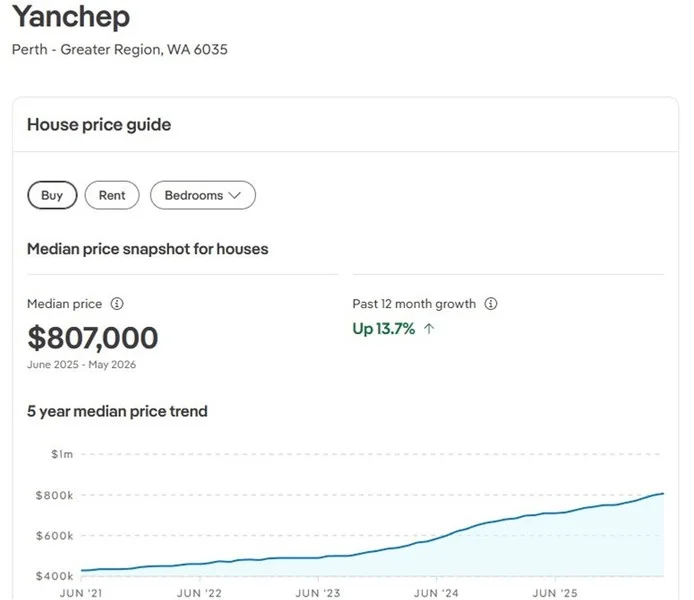
Task: Click the JUN '21 marker on chart axis
Action: 81,593
